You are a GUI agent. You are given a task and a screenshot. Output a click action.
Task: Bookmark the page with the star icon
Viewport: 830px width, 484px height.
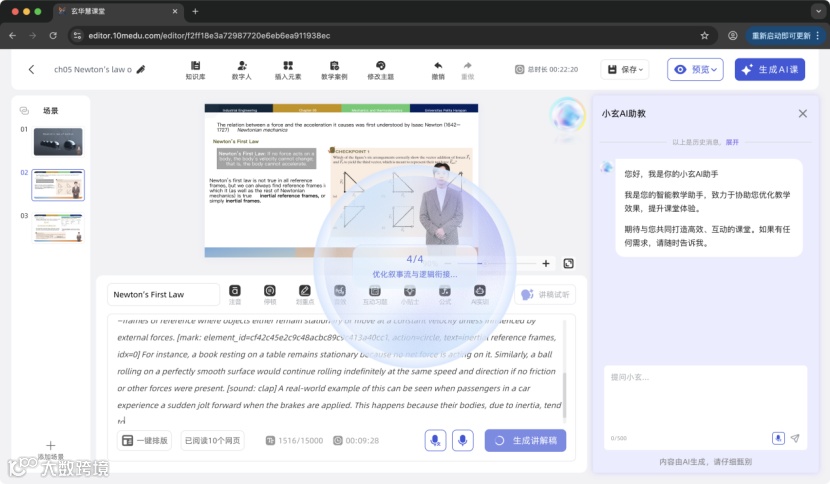click(704, 35)
